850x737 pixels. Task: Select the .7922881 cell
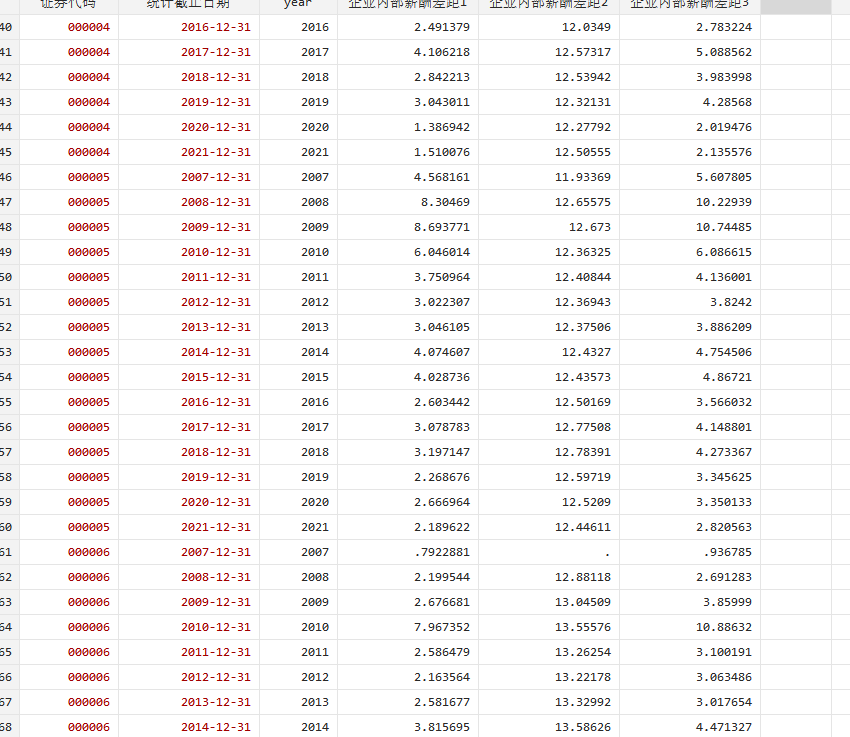point(408,552)
